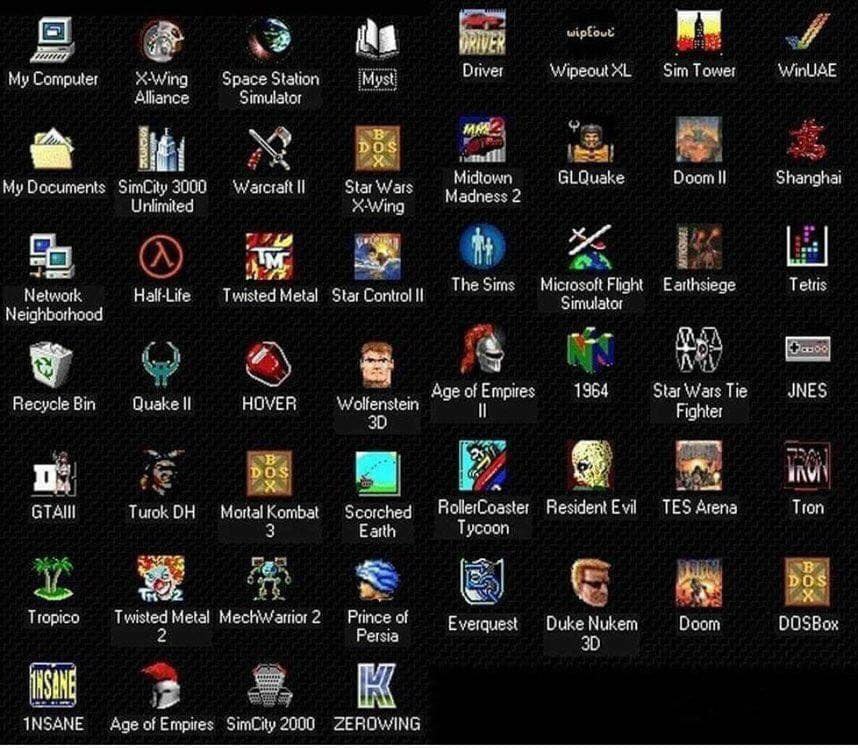
Task: Open the My Computer icon
Action: click(53, 39)
